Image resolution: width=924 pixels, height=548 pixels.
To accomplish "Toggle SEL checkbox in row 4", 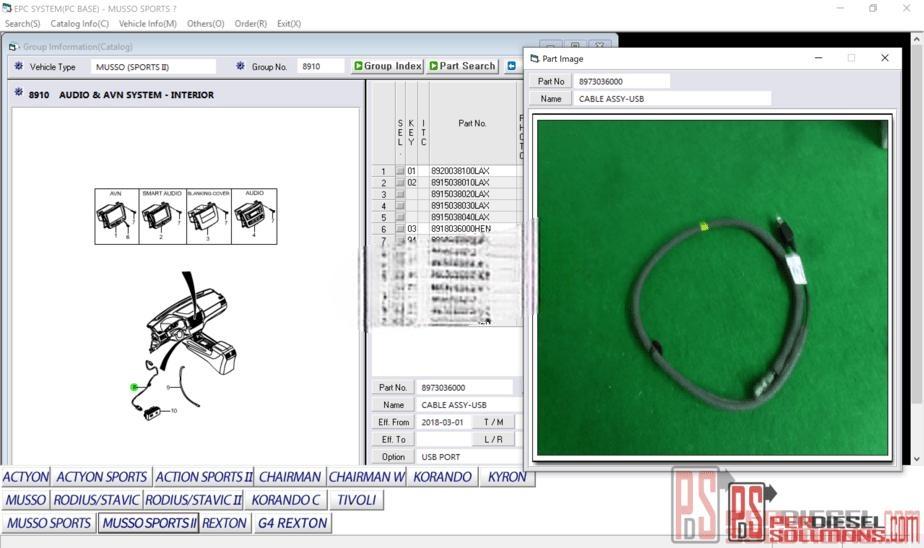I will [400, 206].
